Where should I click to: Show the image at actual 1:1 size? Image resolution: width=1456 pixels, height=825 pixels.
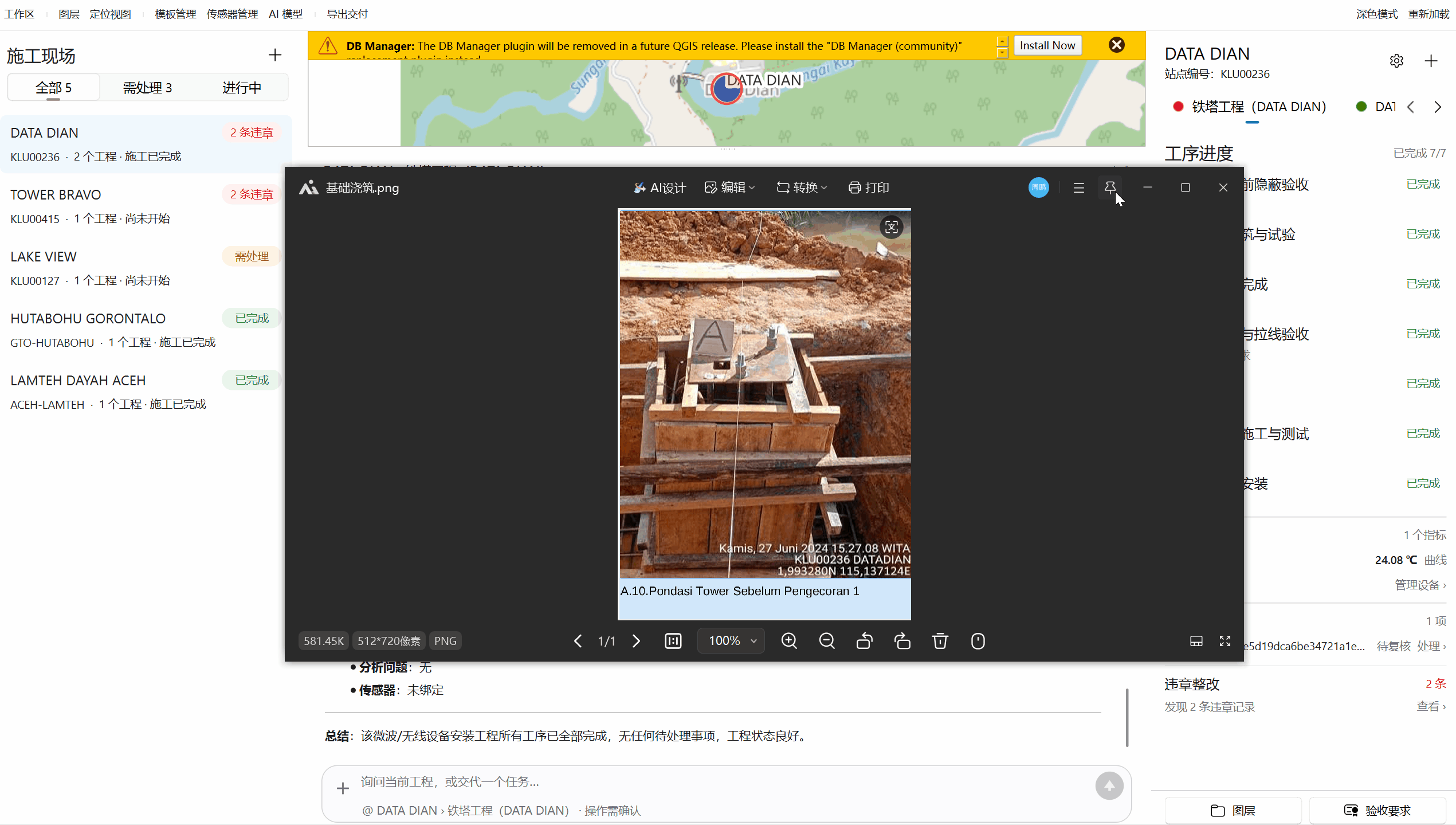coord(673,641)
